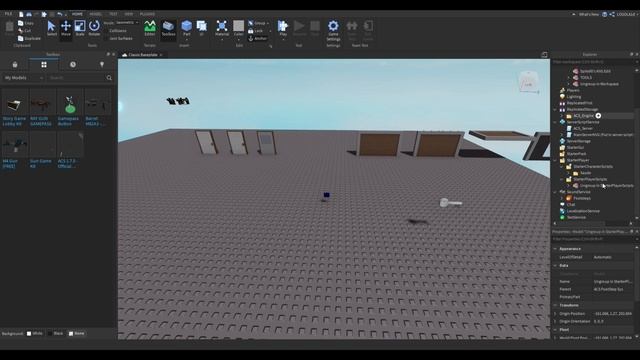Focus the Toolbox search field
The width and height of the screenshot is (640, 360).
pyautogui.click(x=76, y=78)
